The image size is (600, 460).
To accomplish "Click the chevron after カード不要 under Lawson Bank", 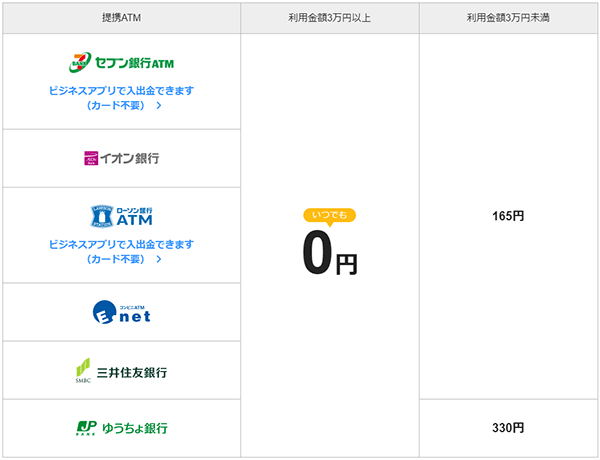I will tap(159, 259).
